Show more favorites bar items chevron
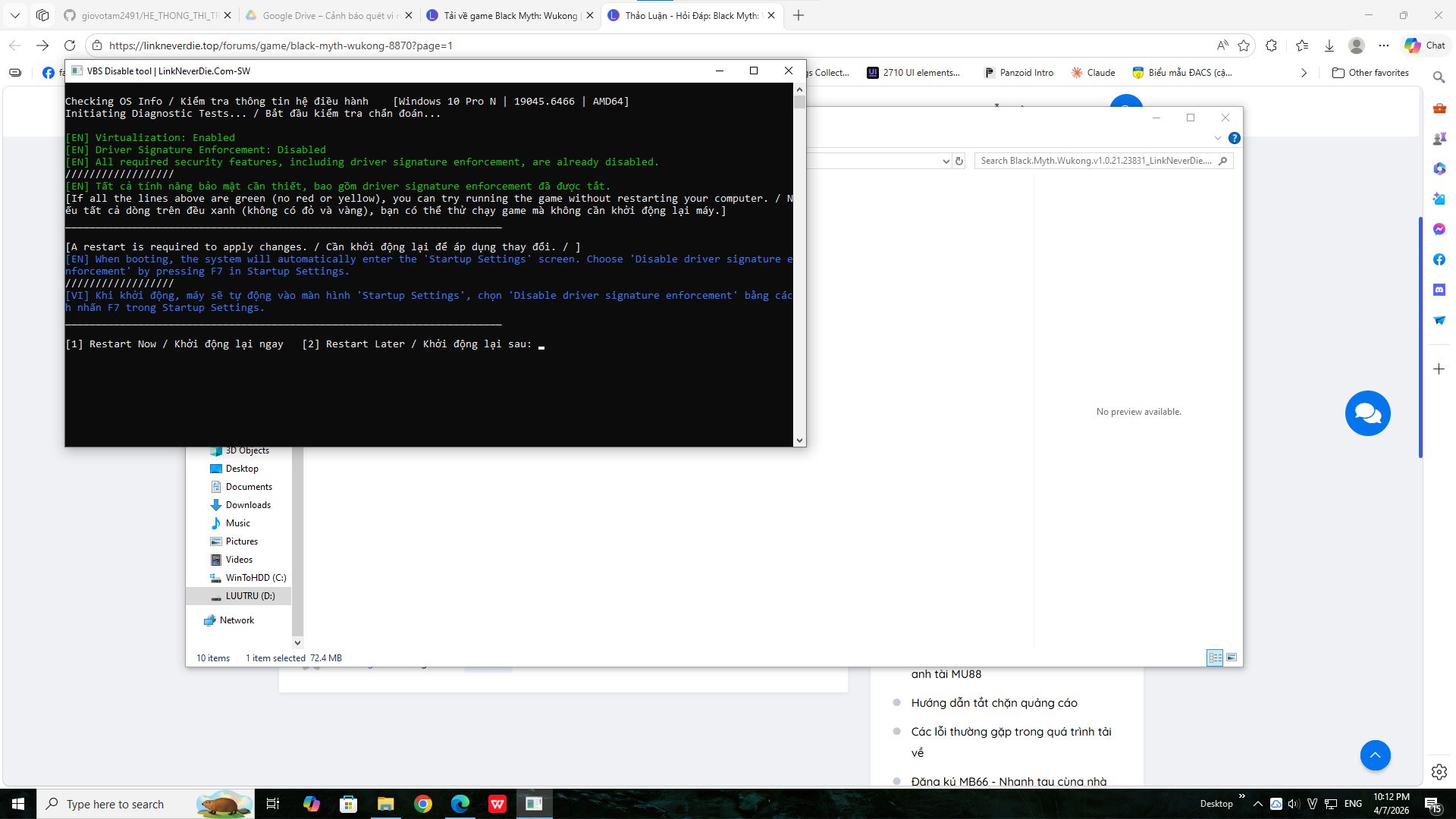 pyautogui.click(x=1304, y=73)
